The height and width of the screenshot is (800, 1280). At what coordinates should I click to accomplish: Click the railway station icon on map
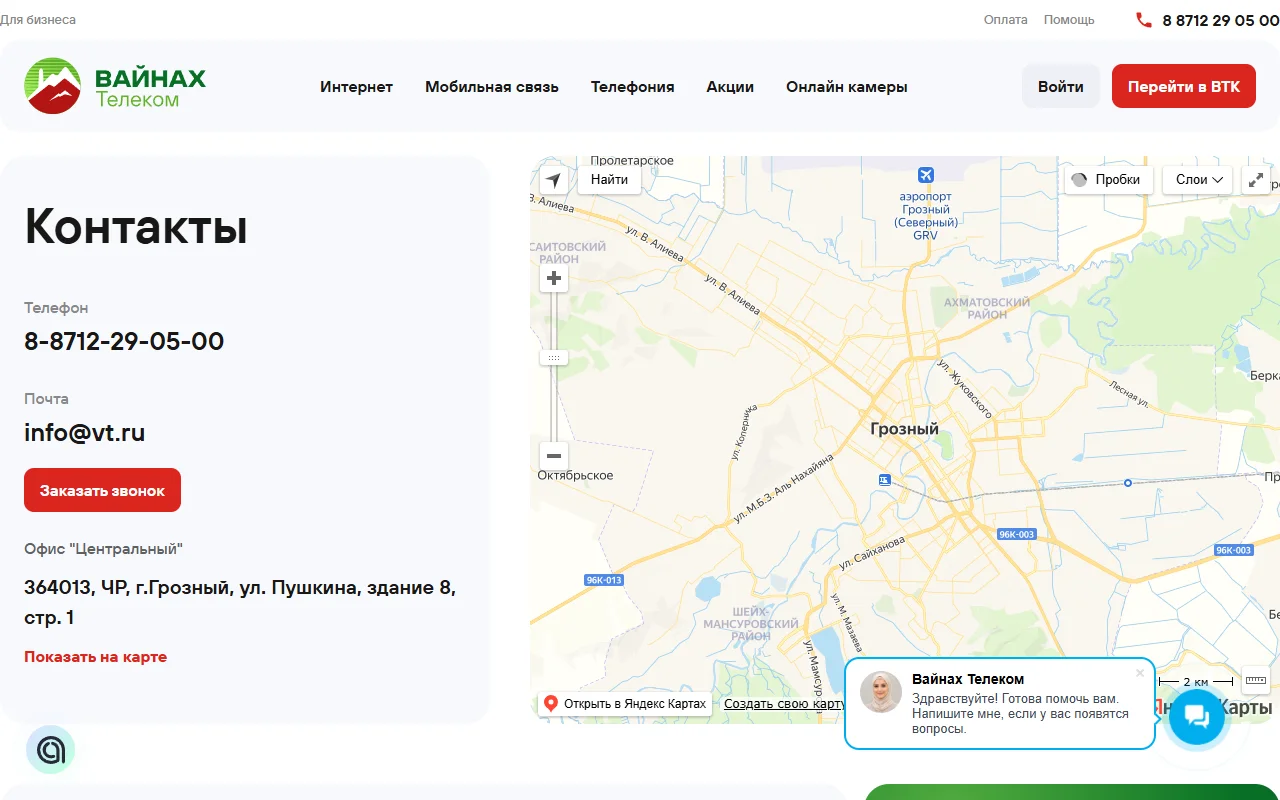pos(885,480)
